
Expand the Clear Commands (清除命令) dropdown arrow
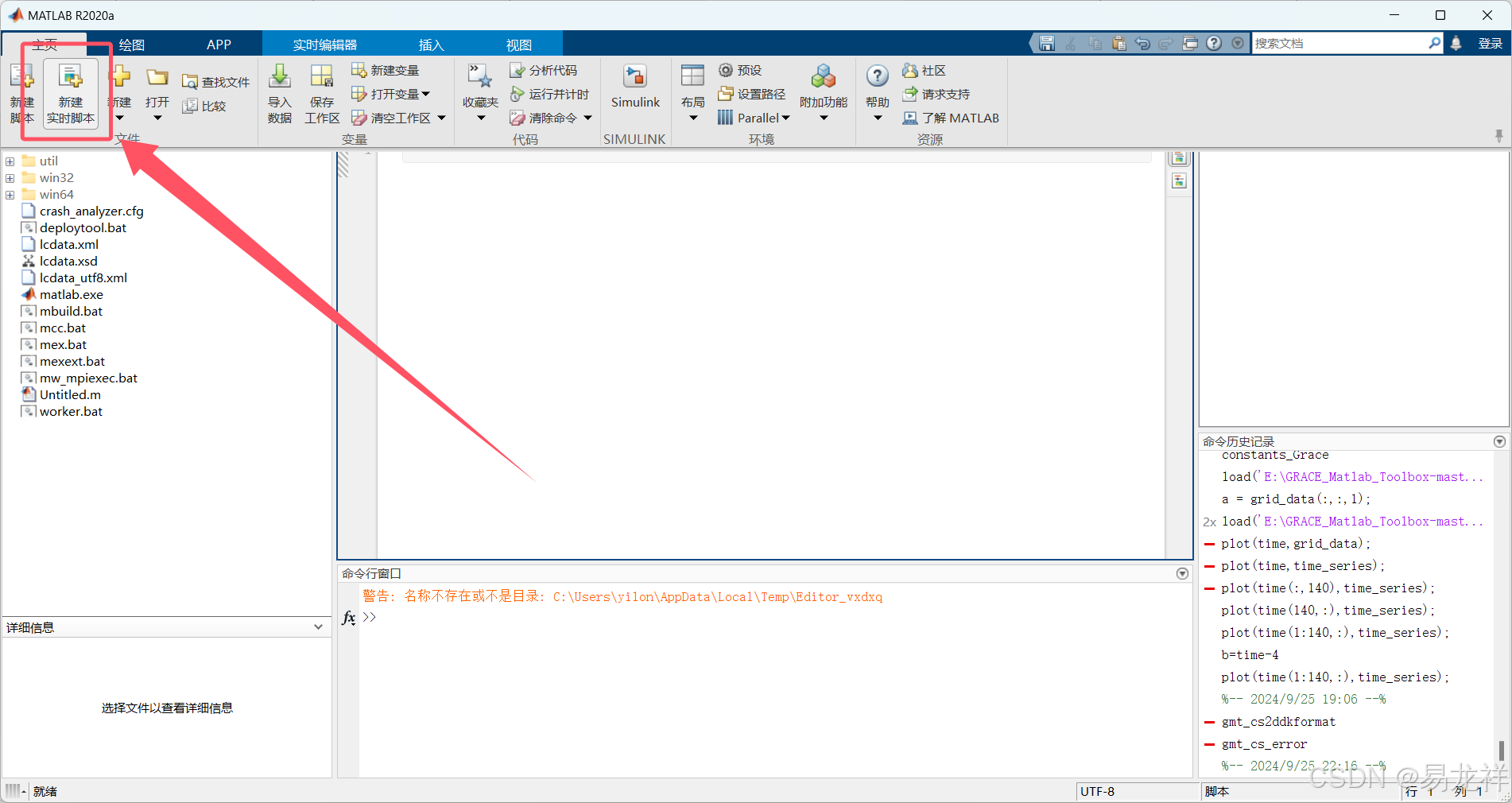pos(588,118)
